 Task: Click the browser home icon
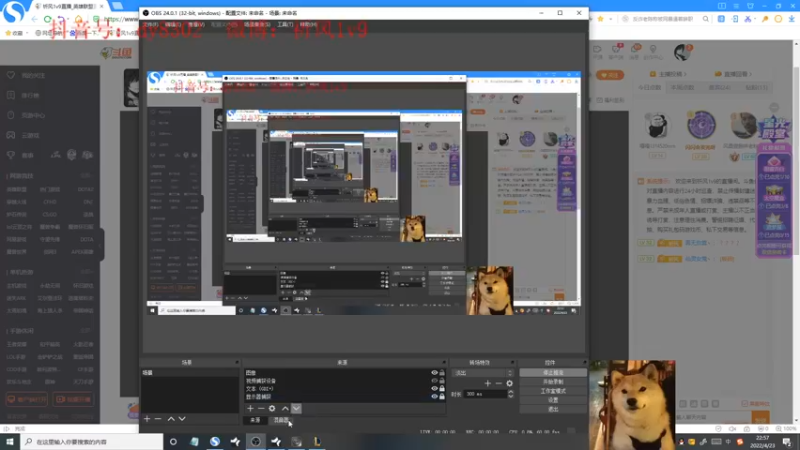pos(79,19)
